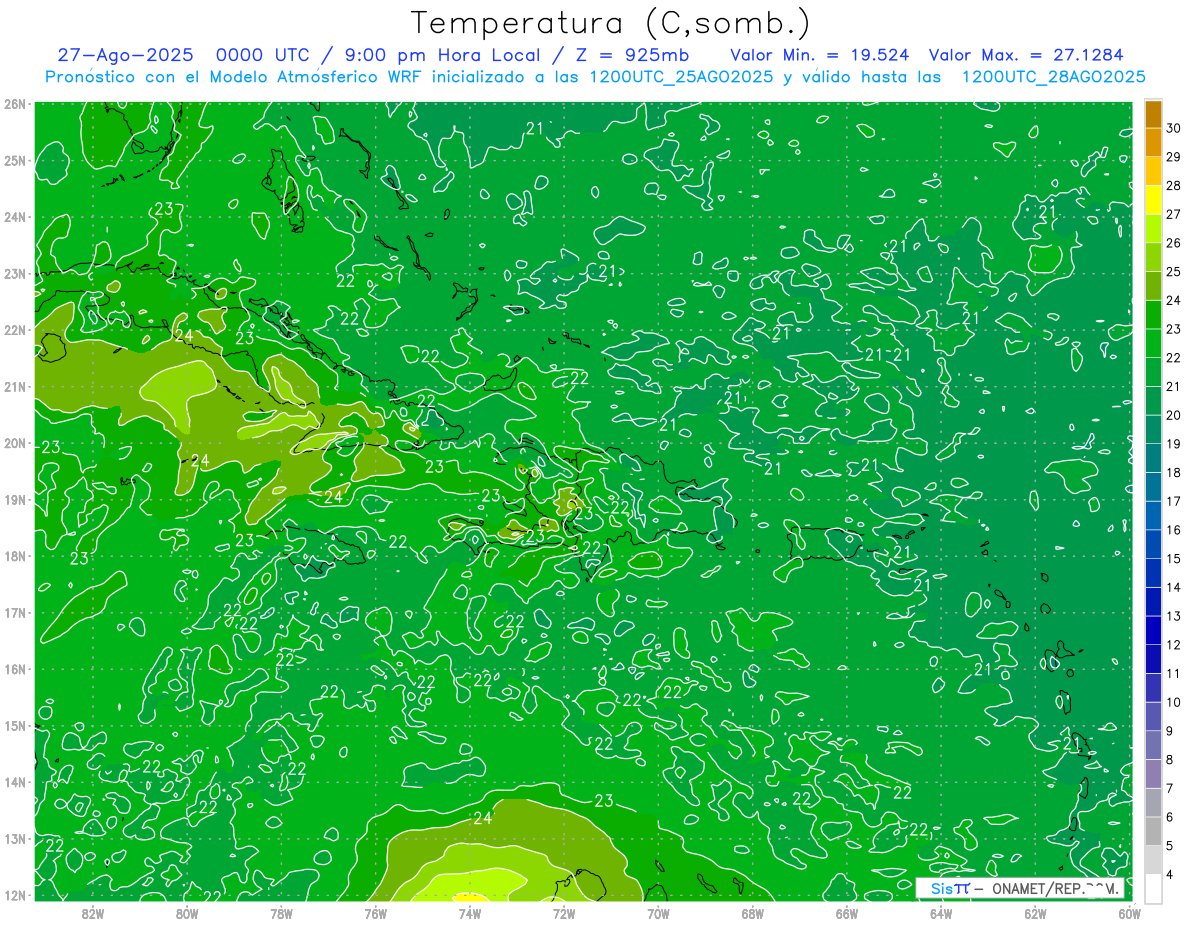Select the "16N" latitude tick label
This screenshot has height=927, width=1200.
15,669
